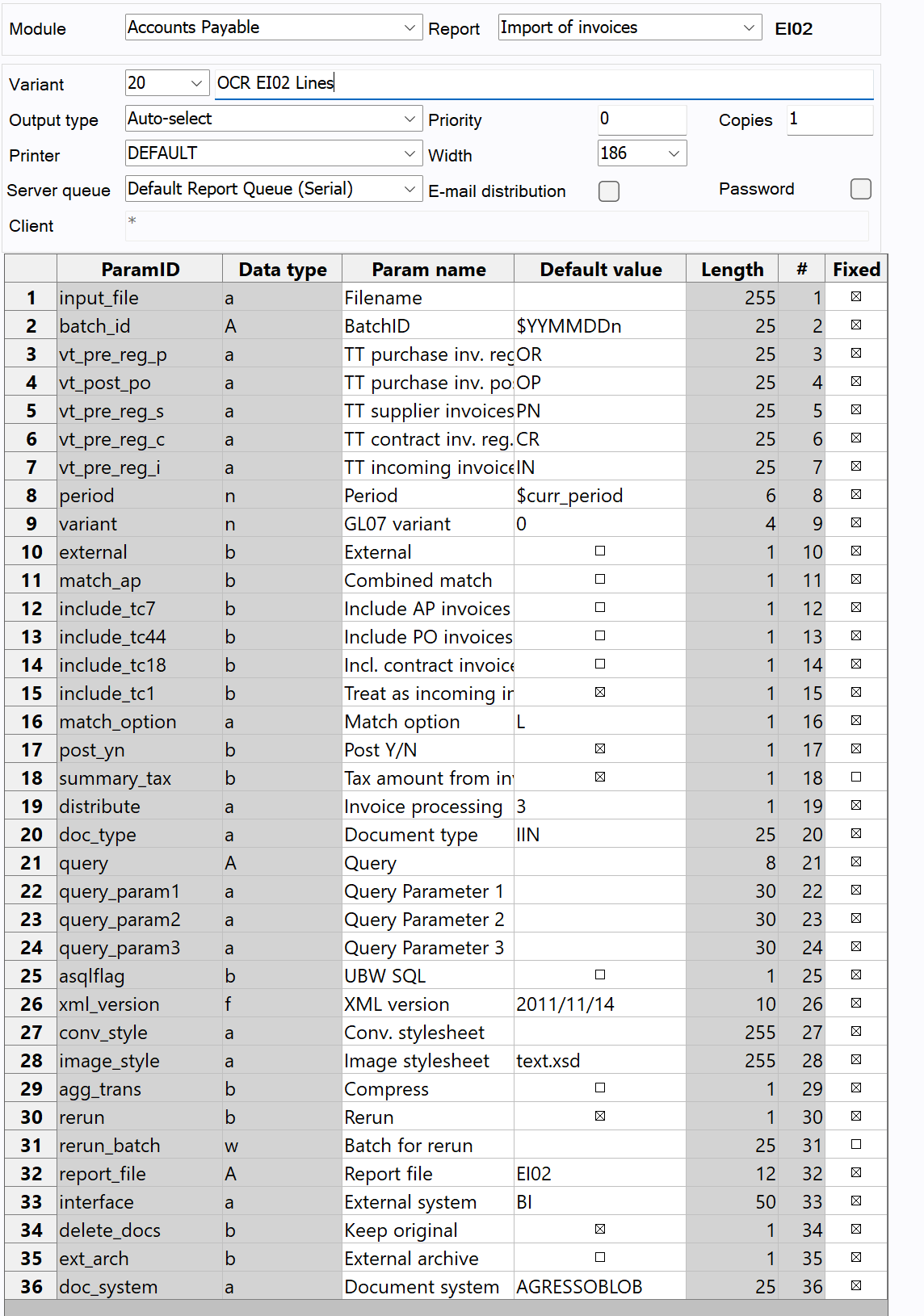
Task: Open the Printer selection dropdown
Action: (410, 153)
